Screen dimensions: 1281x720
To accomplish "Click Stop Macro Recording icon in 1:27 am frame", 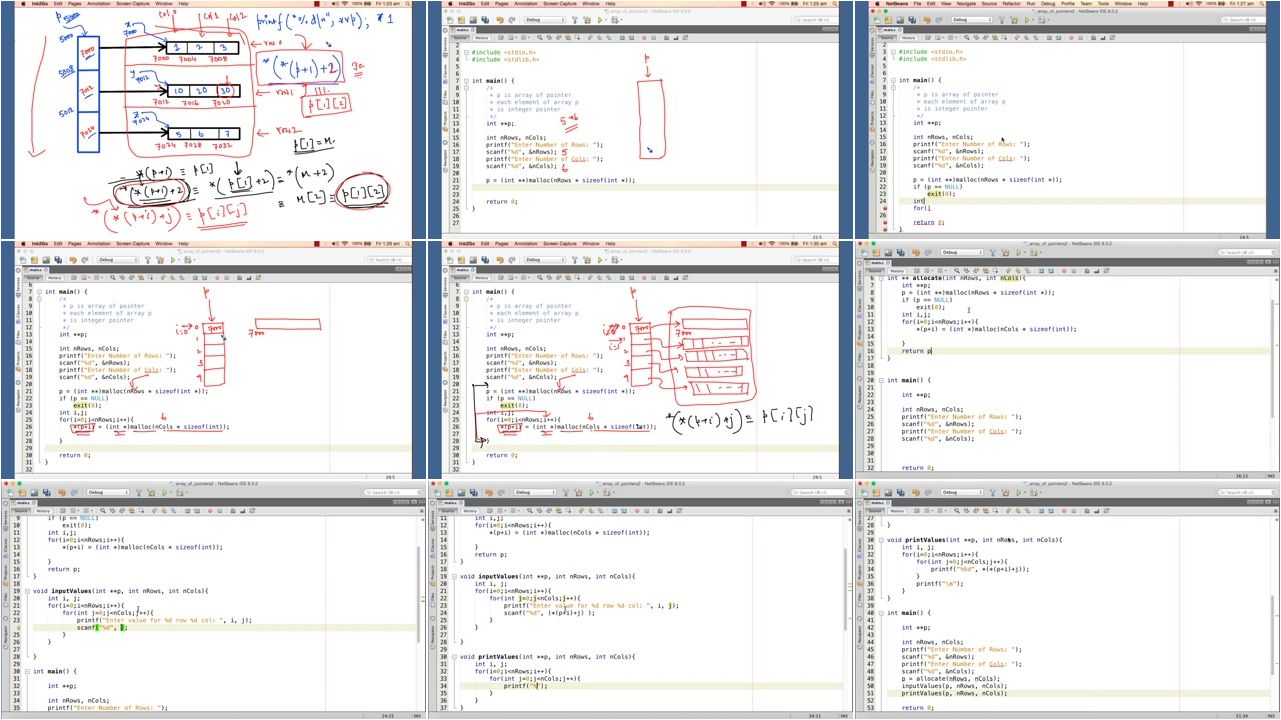I will pos(1081,38).
